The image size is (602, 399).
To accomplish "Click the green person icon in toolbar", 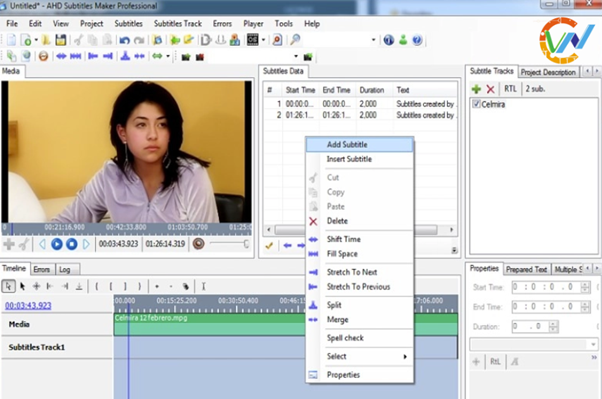I will 403,40.
